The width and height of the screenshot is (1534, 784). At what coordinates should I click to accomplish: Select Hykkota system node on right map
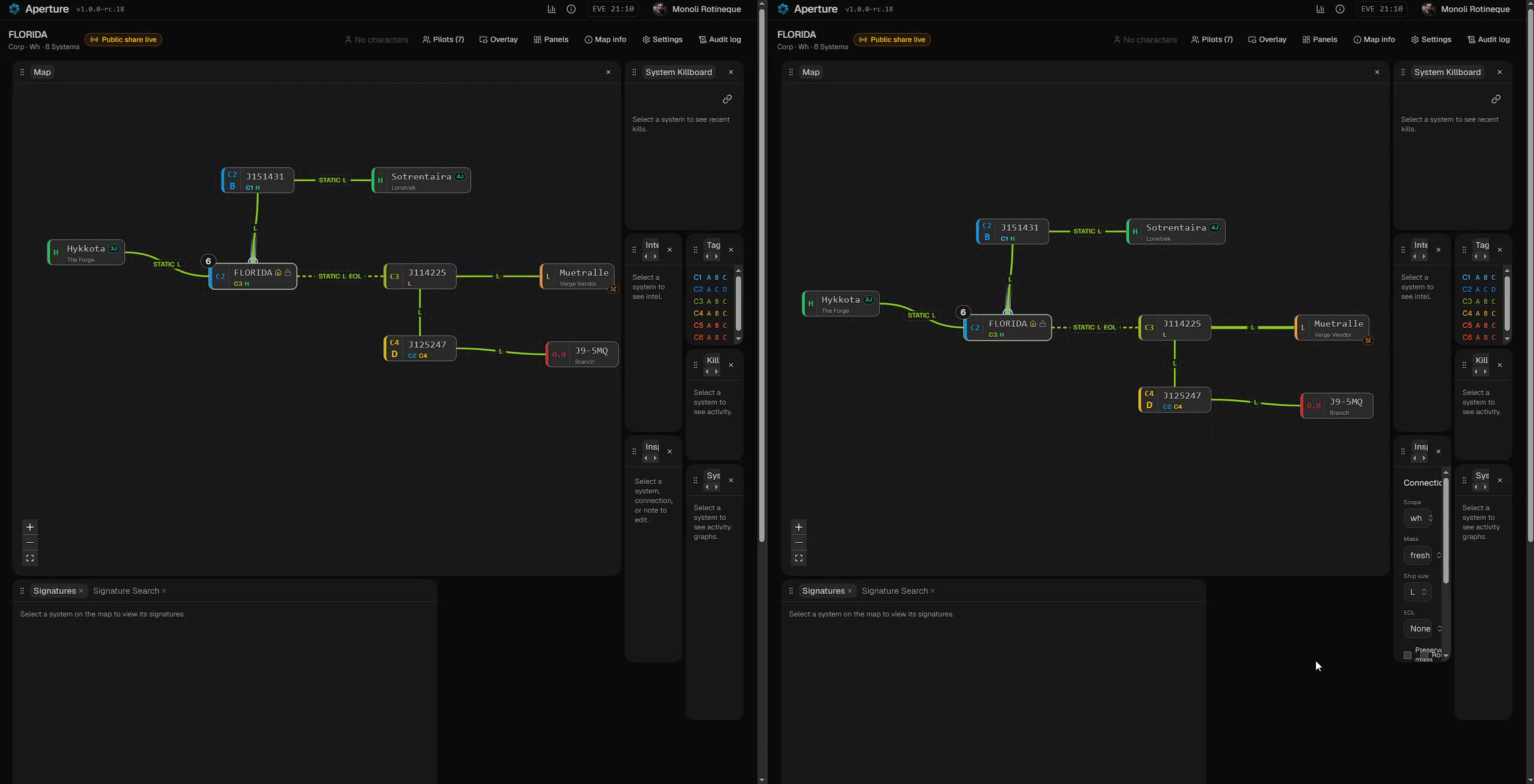[x=841, y=304]
